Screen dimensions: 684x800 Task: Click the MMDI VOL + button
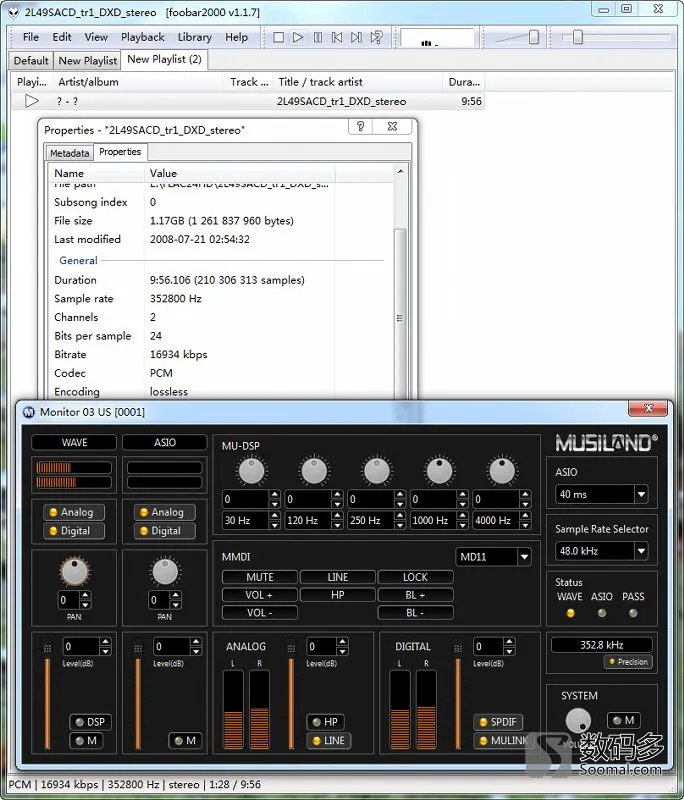click(260, 595)
